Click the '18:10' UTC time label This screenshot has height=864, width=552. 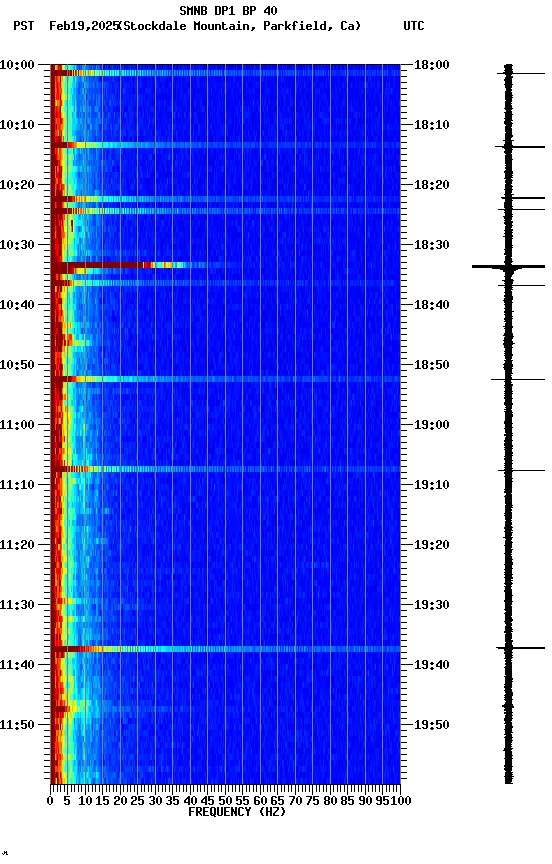pos(432,125)
